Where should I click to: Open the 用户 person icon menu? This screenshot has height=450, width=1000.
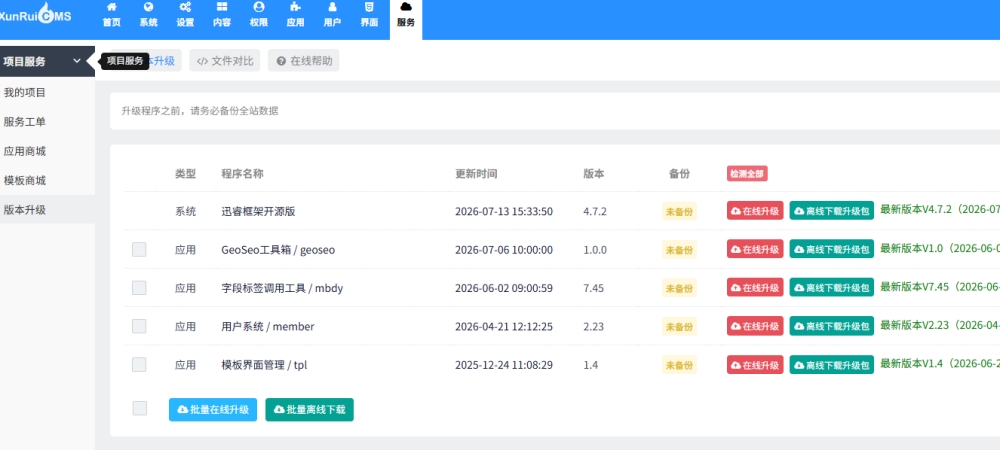click(332, 15)
